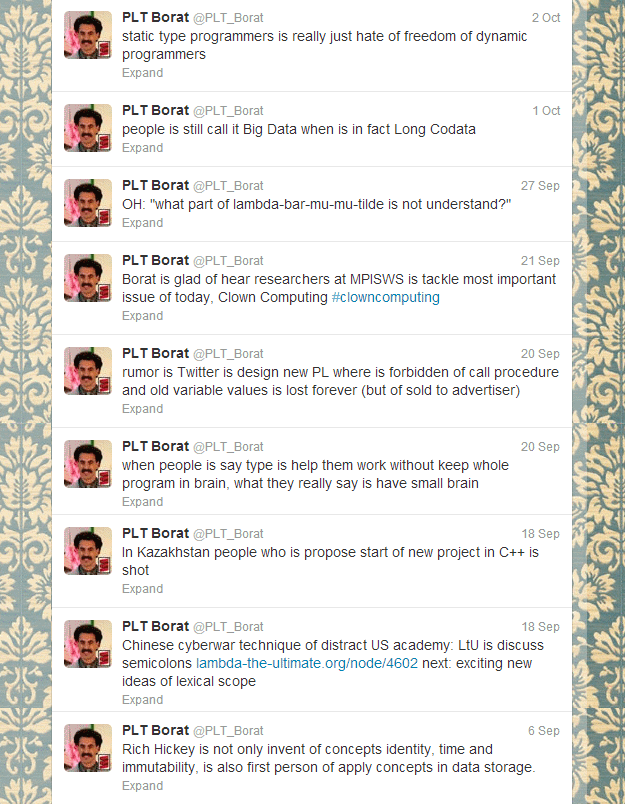Click @PLT_Borat handle on the 1 Oct tweet

coord(228,111)
